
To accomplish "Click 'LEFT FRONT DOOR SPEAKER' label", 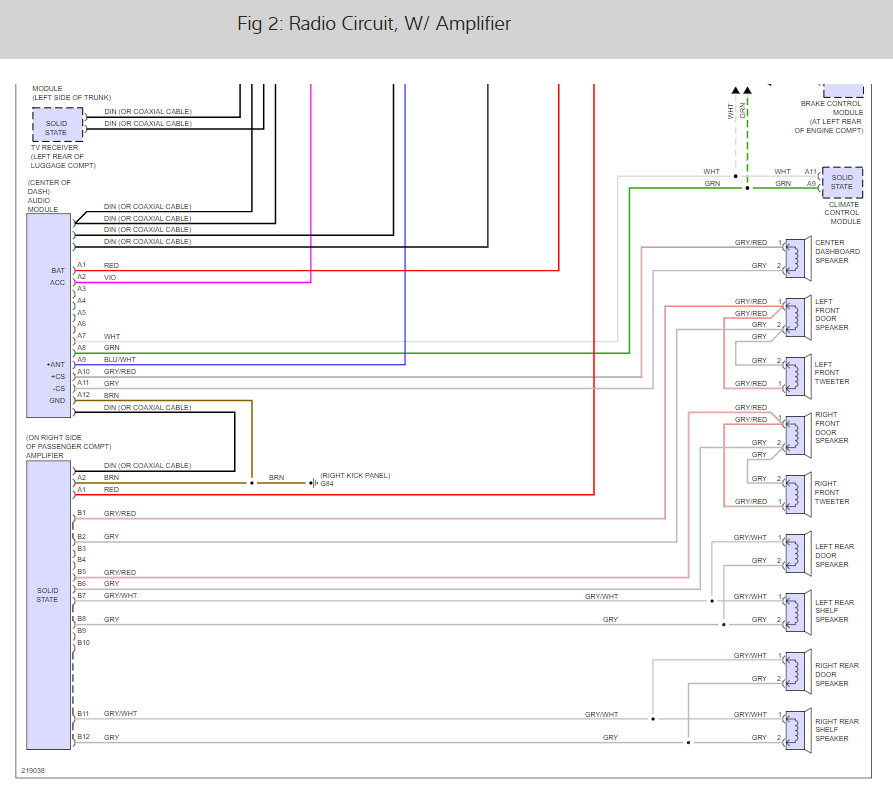I will pyautogui.click(x=831, y=314).
